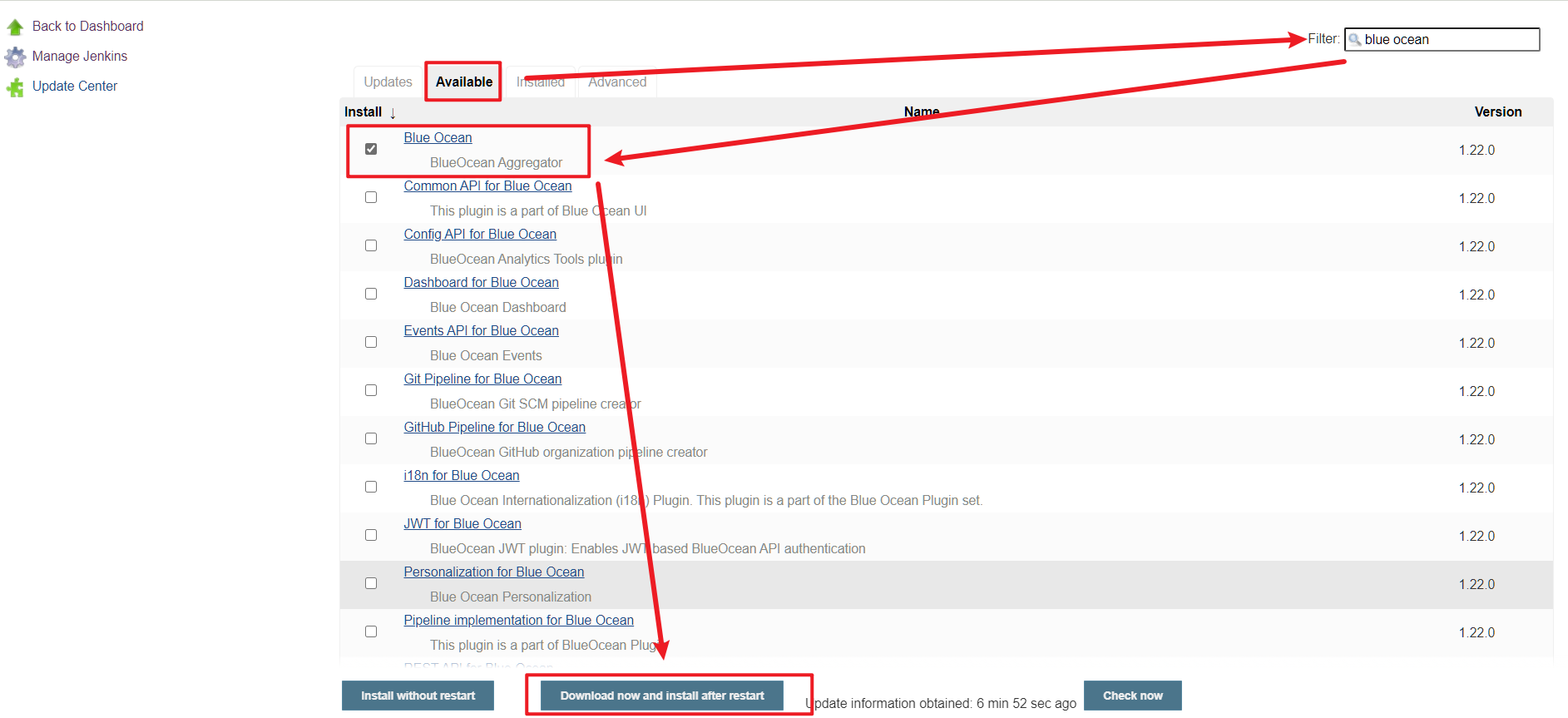Click the "Blue Ocean Events" description text
Viewport: 1568px width, 718px height.
[486, 356]
